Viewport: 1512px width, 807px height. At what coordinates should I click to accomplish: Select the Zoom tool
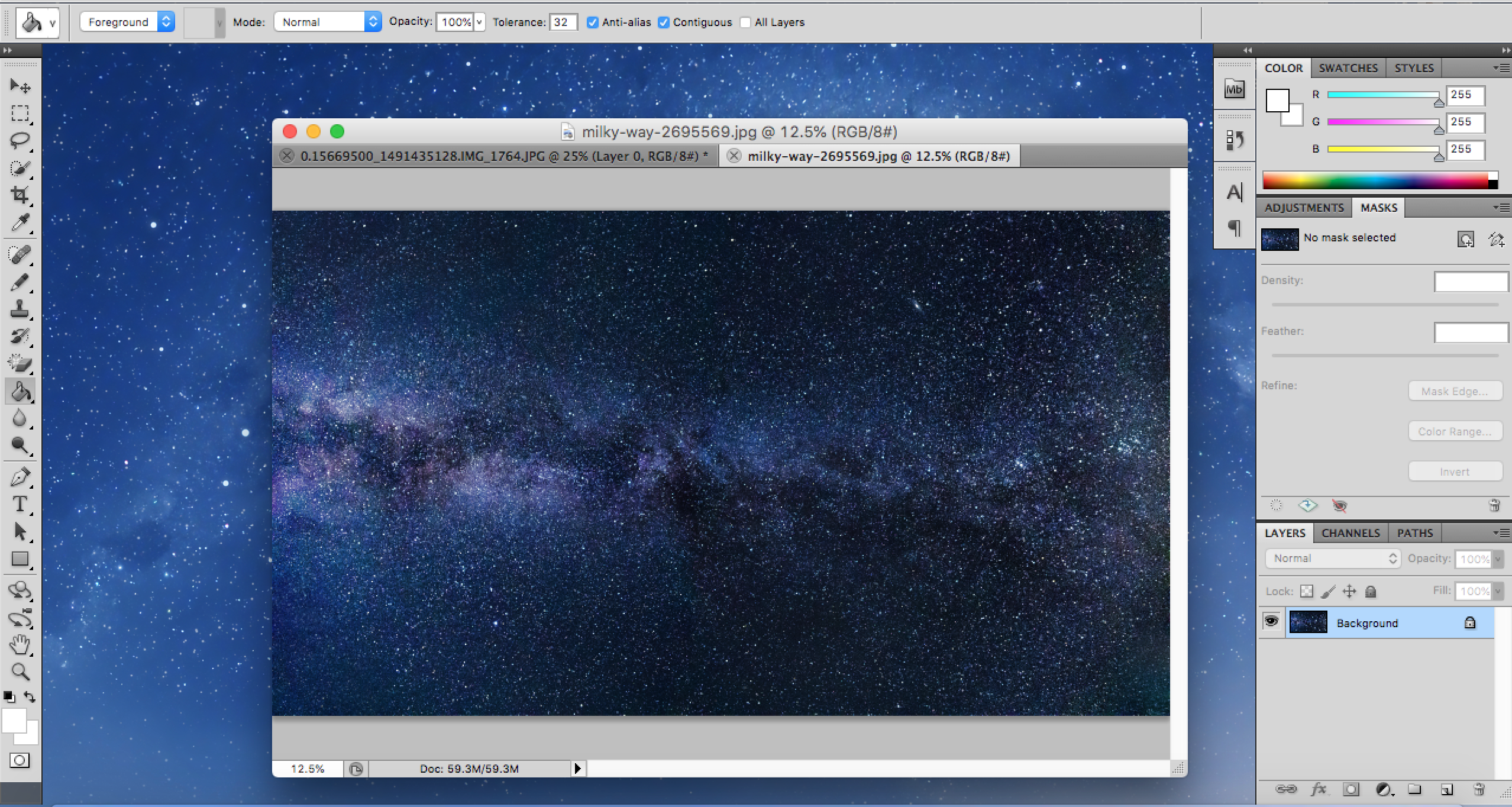[20, 672]
